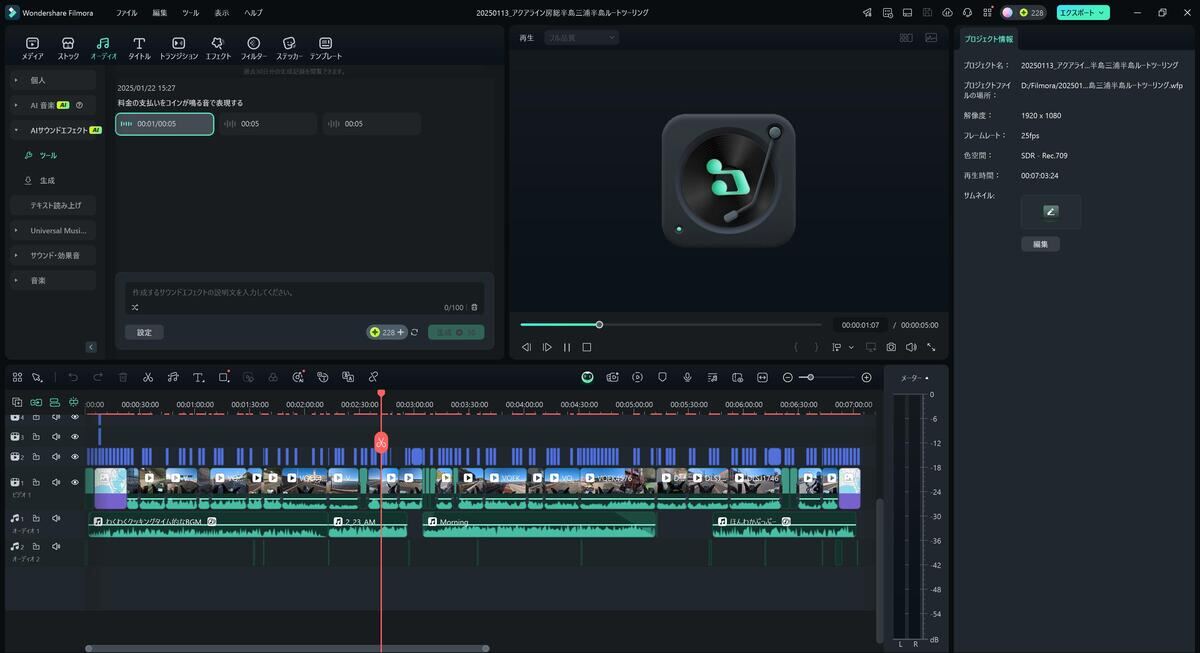Click the Redo arrow in timeline toolbar

click(x=98, y=377)
